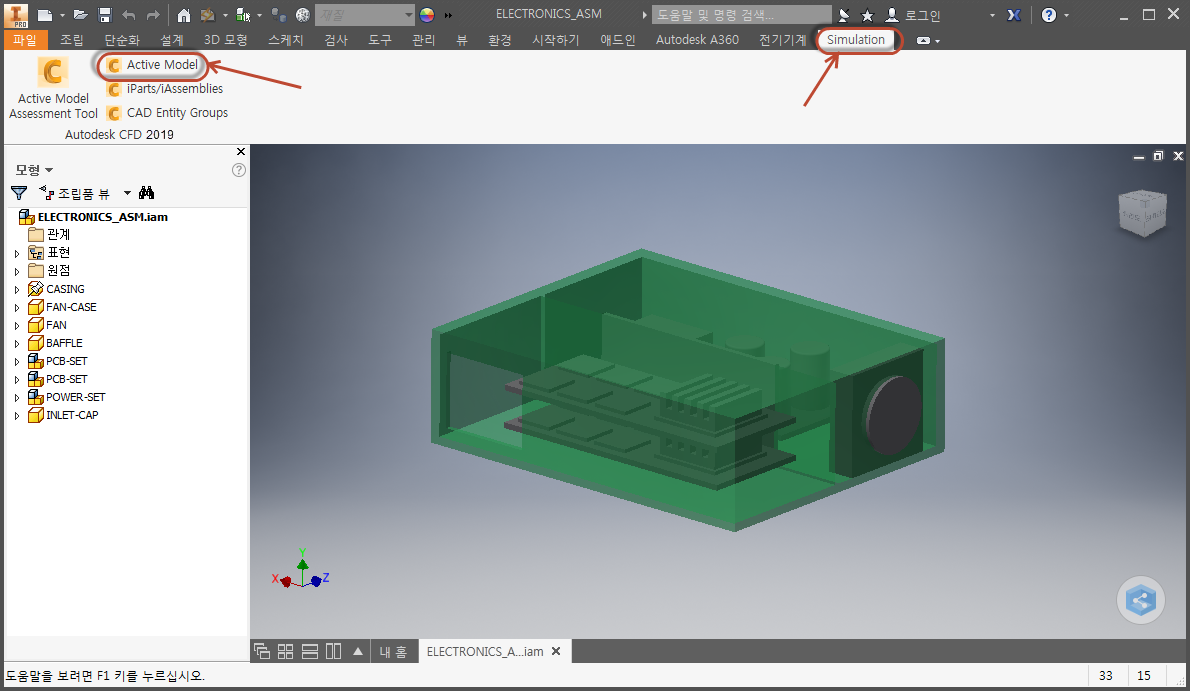The width and height of the screenshot is (1190, 691).
Task: Go to Home with the house icon
Action: point(184,15)
